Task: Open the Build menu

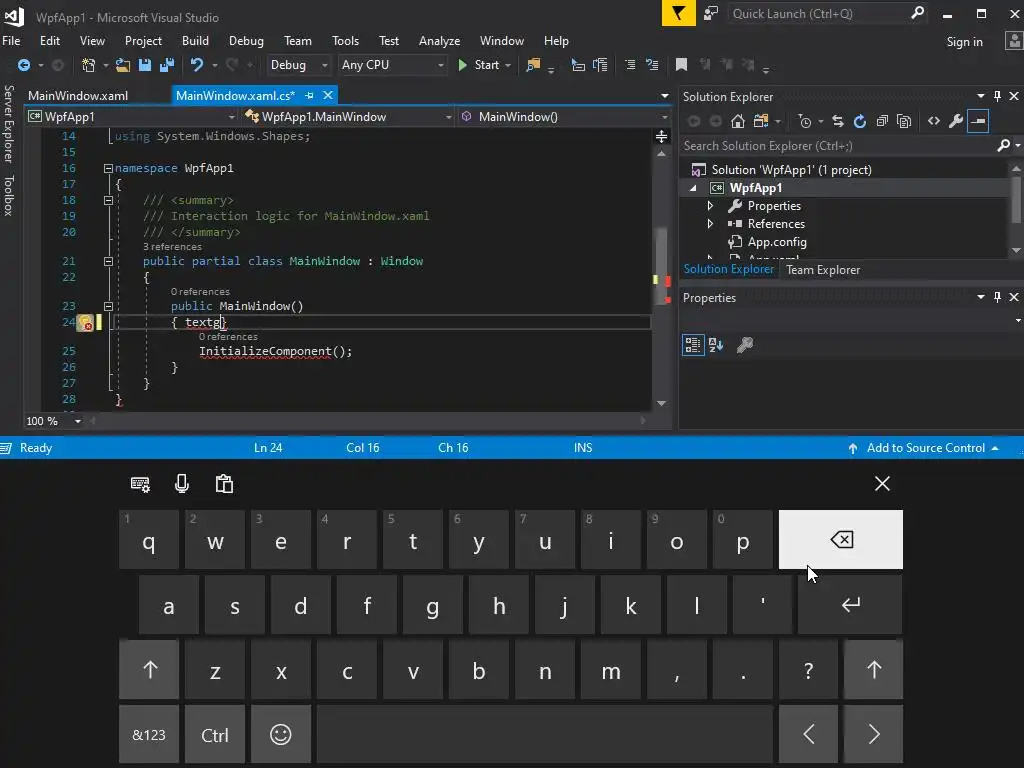Action: (x=195, y=40)
